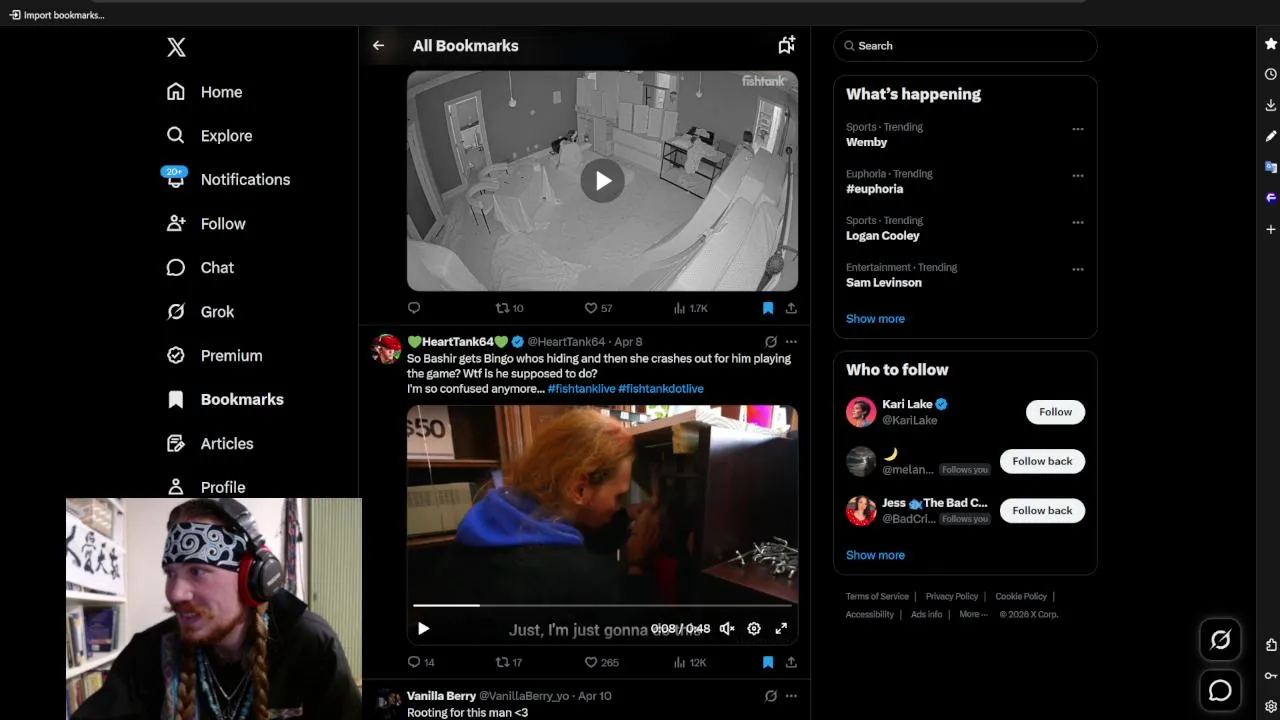Open Terms of Service

tap(877, 596)
